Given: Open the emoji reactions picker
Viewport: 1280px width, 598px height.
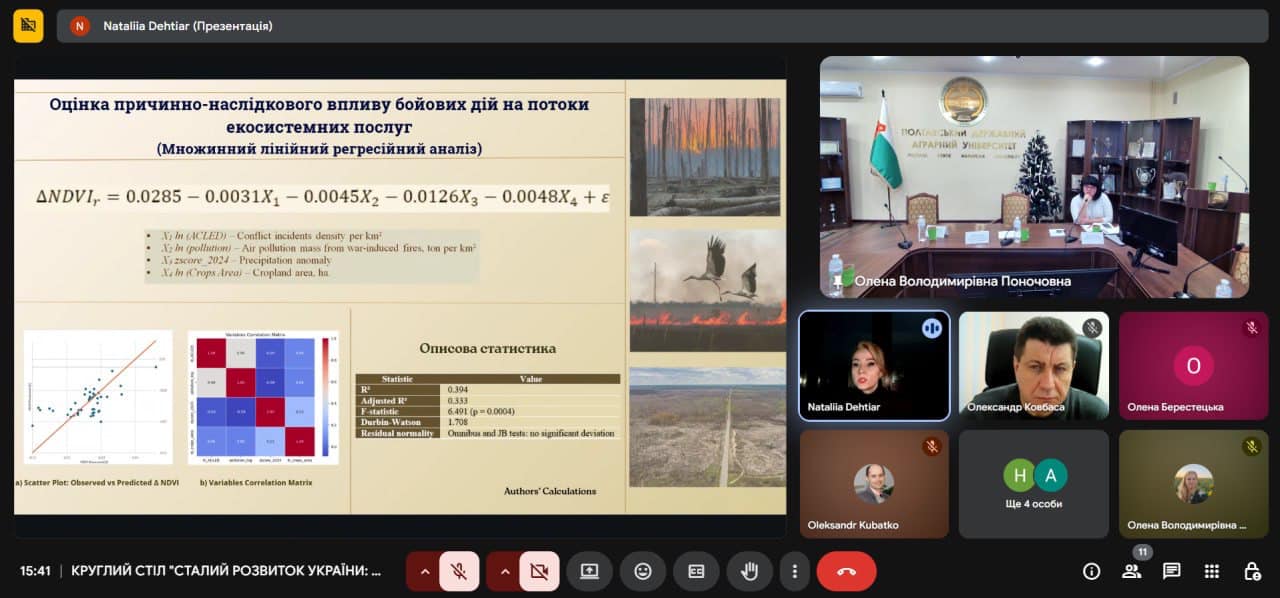Looking at the screenshot, I should (643, 571).
